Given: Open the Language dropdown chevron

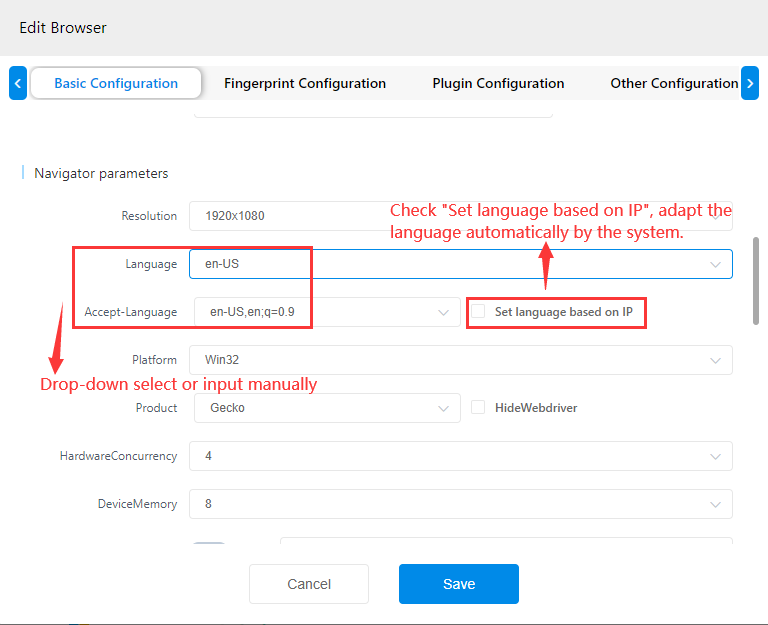Looking at the screenshot, I should (x=715, y=264).
